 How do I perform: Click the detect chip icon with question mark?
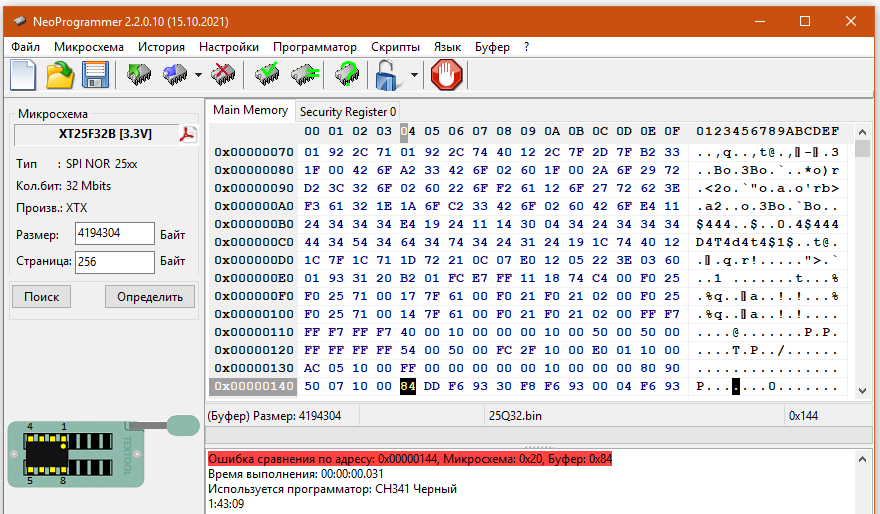[346, 75]
